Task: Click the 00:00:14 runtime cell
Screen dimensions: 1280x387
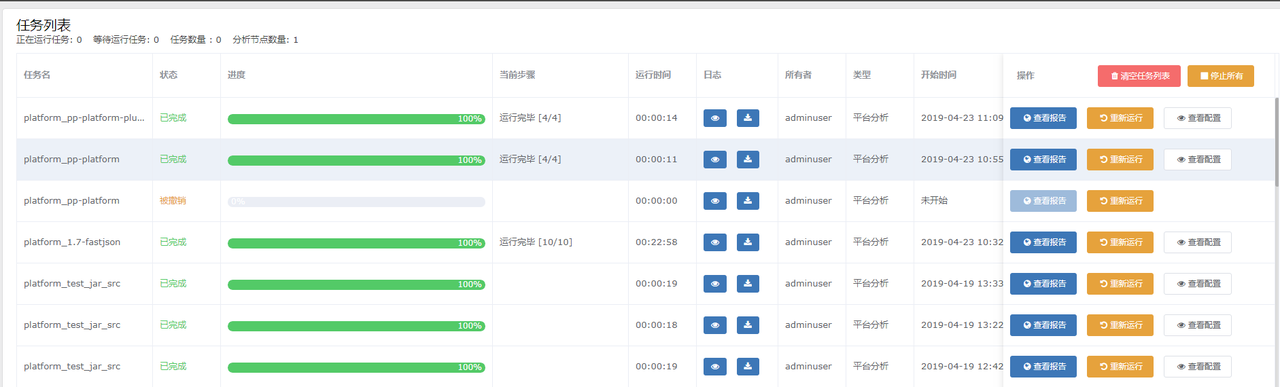Action: click(x=656, y=118)
